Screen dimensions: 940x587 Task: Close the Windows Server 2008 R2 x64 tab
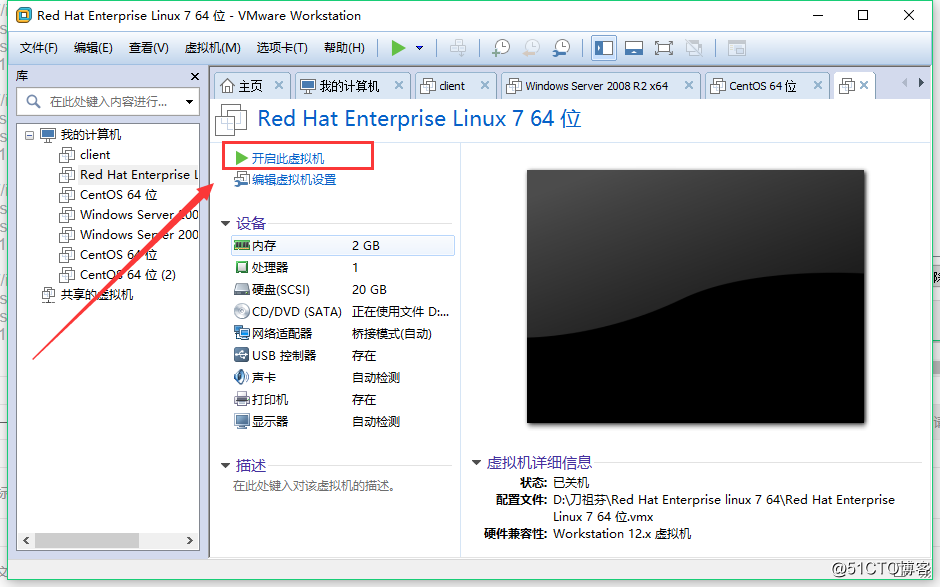point(689,86)
